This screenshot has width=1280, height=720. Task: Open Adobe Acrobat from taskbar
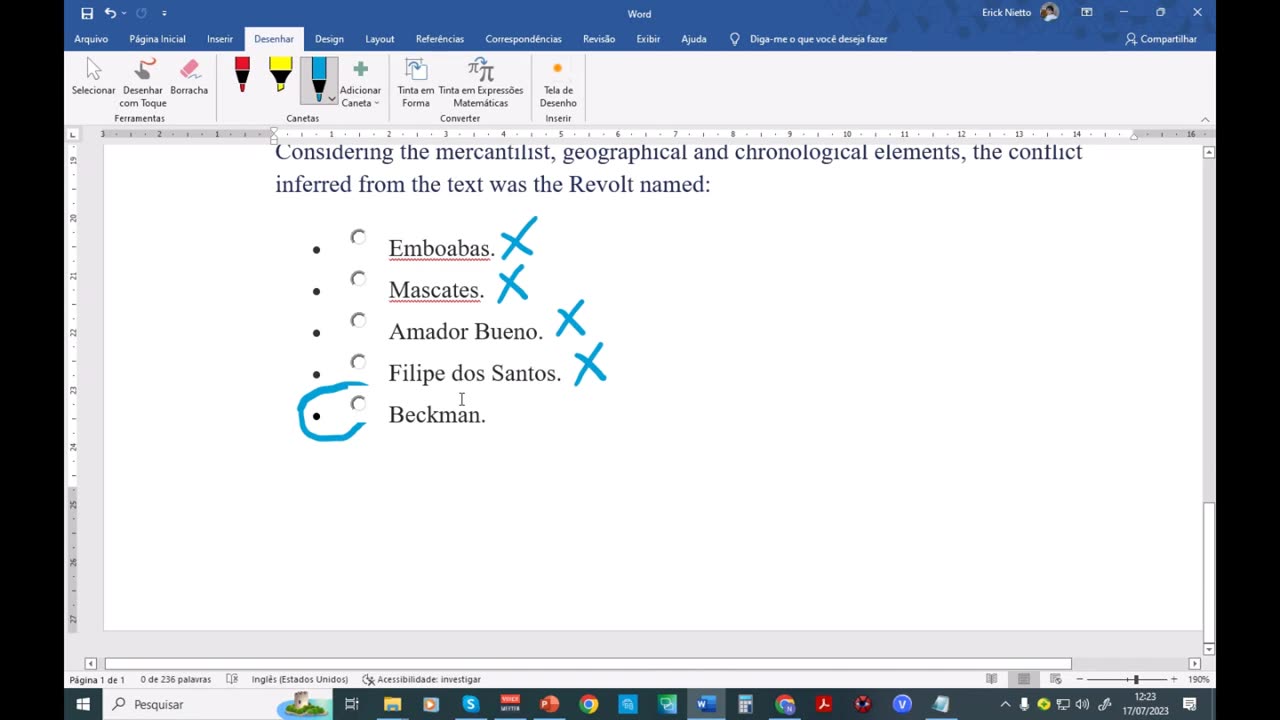824,704
